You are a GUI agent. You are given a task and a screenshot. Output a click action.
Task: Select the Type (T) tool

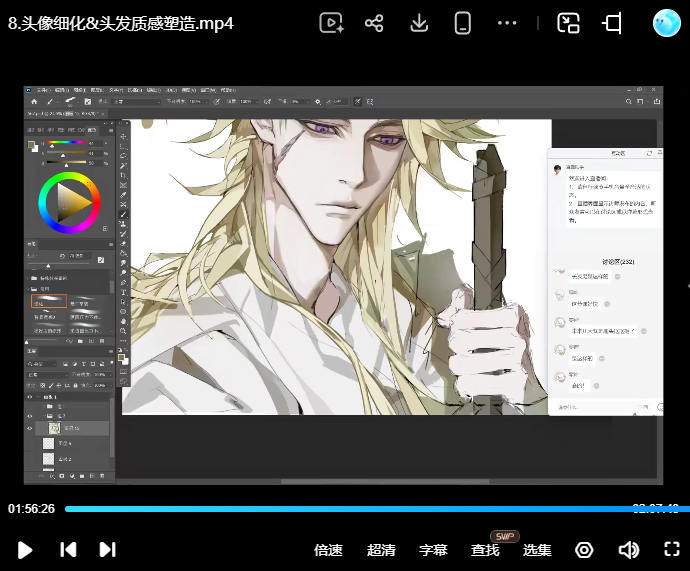pyautogui.click(x=124, y=292)
